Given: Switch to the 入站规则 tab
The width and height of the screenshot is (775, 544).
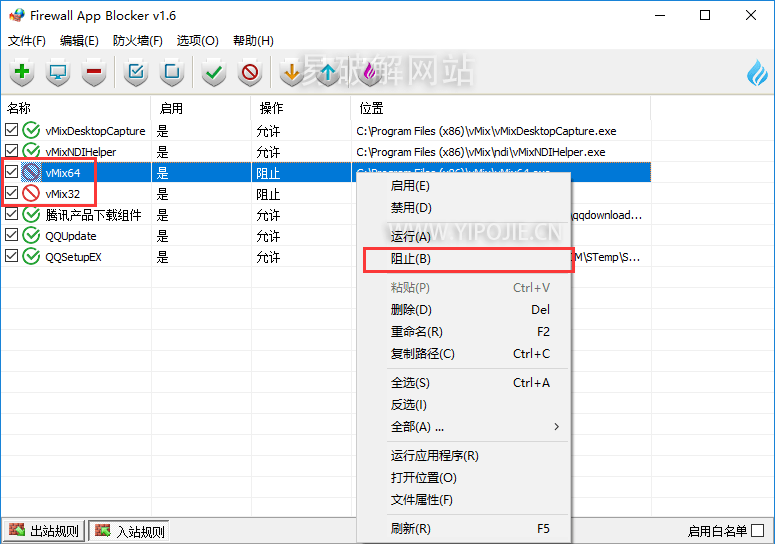Looking at the screenshot, I should [129, 531].
